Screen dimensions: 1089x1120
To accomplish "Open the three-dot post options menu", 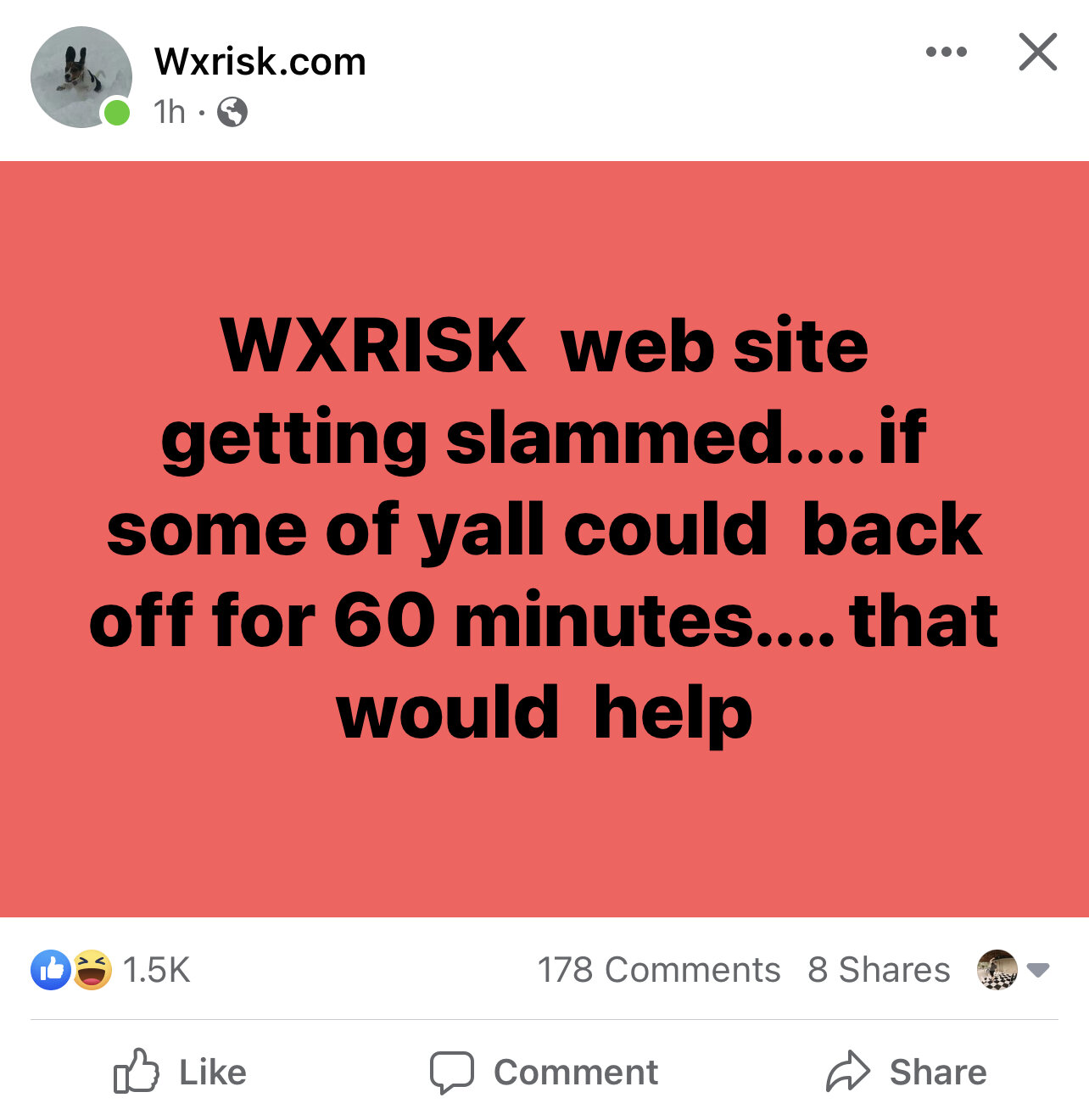I will (x=947, y=53).
